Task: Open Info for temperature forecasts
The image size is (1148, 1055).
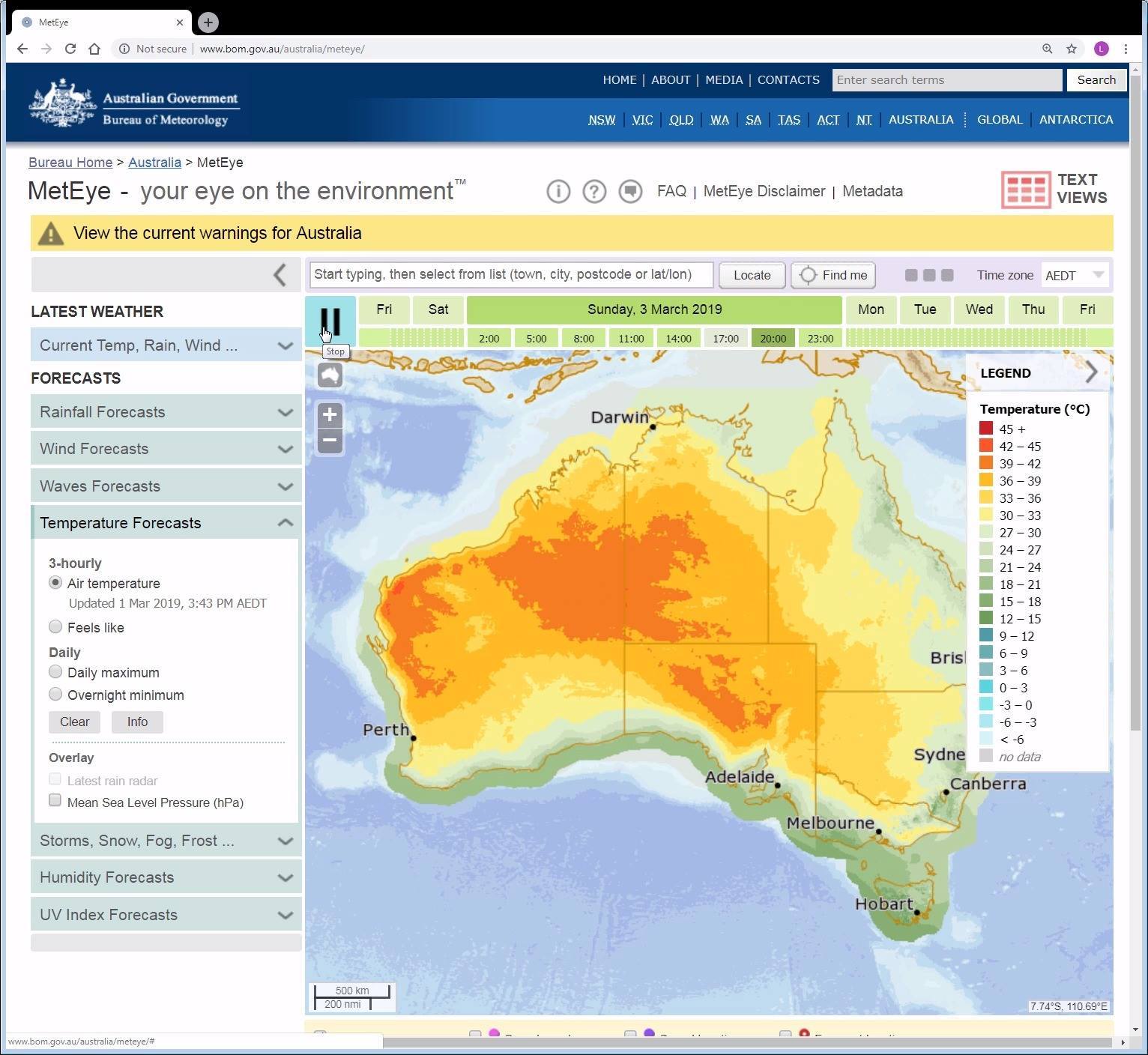Action: pyautogui.click(x=137, y=722)
